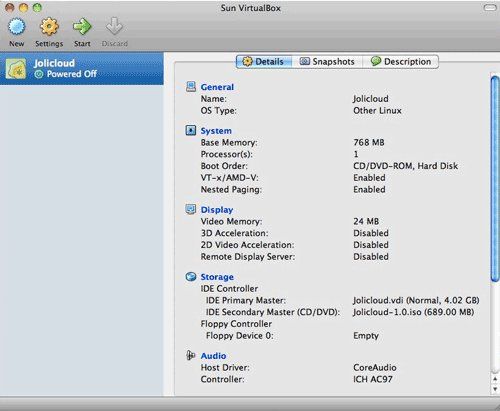
Task: Click the scrollbar down arrow
Action: pos(495,389)
